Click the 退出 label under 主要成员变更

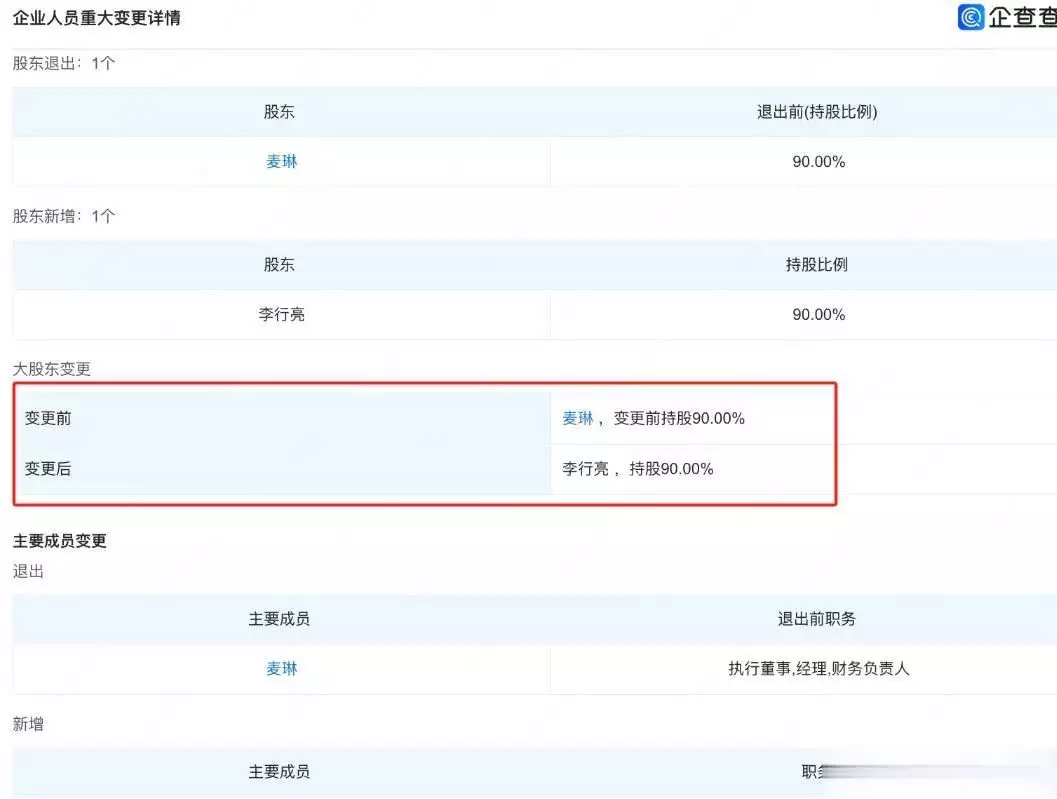click(x=28, y=572)
